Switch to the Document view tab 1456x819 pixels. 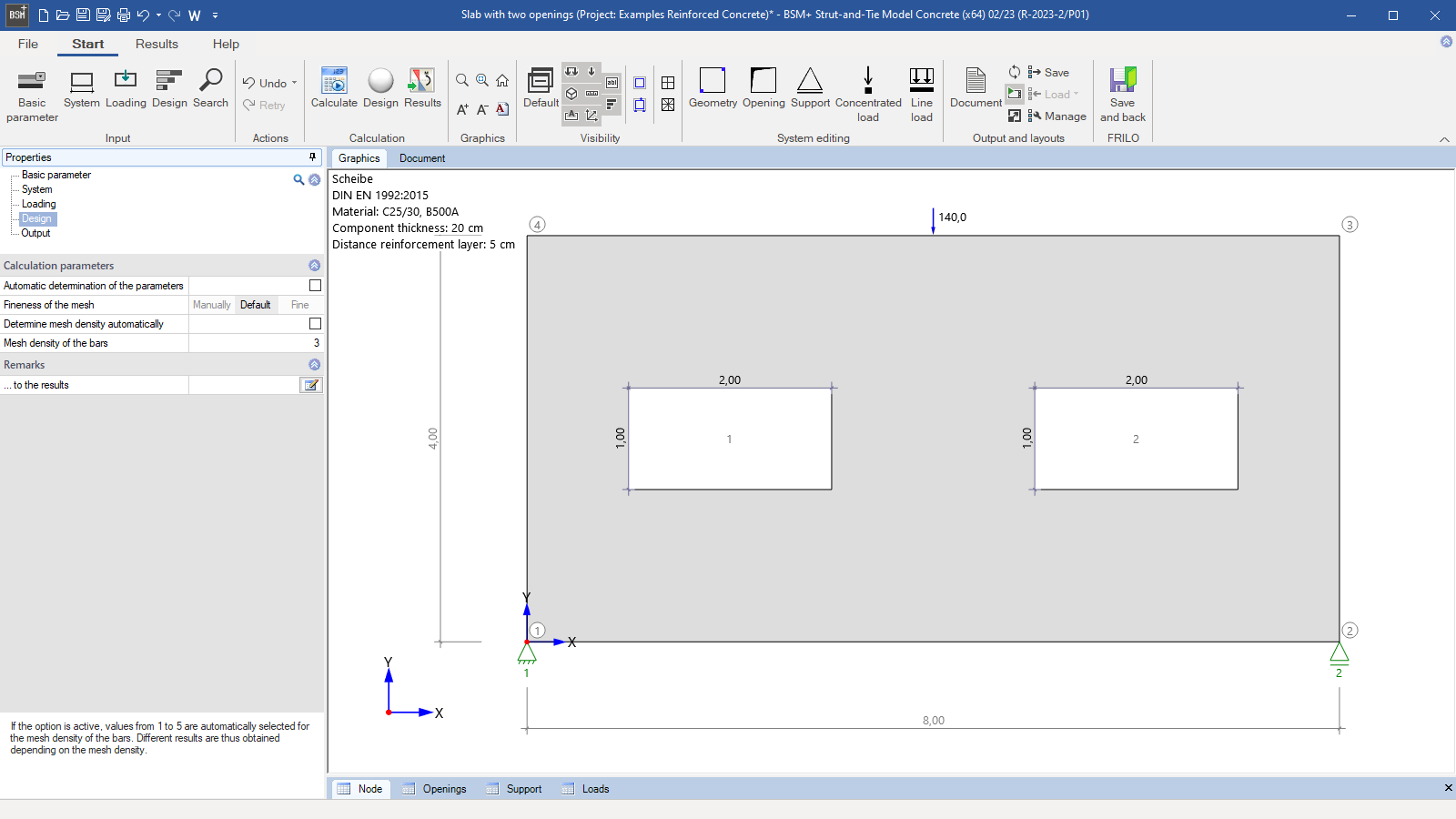pos(422,158)
